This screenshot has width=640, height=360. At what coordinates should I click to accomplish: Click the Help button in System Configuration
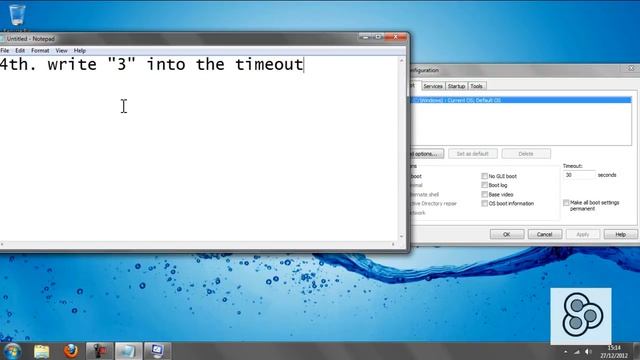[x=620, y=234]
